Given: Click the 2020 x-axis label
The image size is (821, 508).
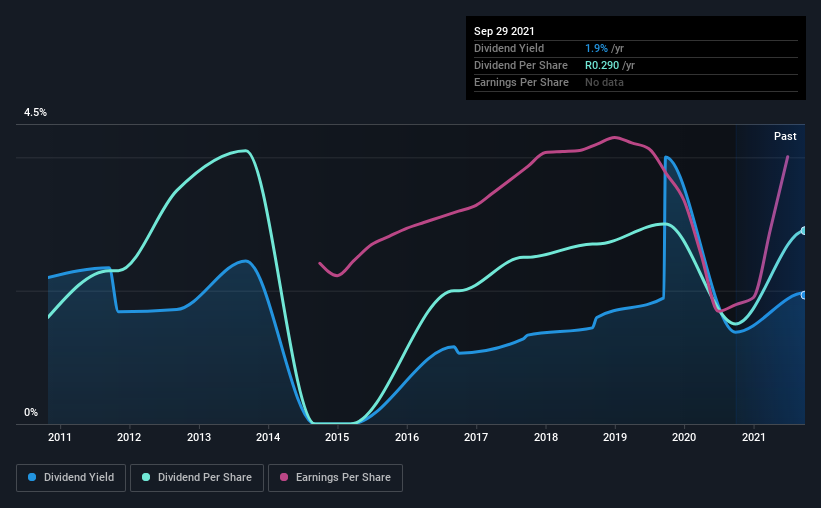Looking at the screenshot, I should point(684,437).
